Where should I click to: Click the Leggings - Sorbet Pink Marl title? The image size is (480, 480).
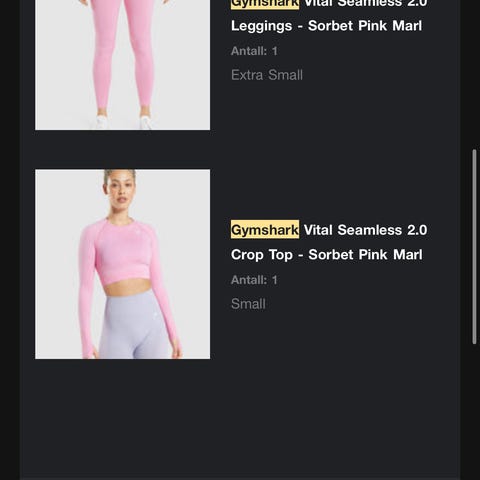coord(326,26)
